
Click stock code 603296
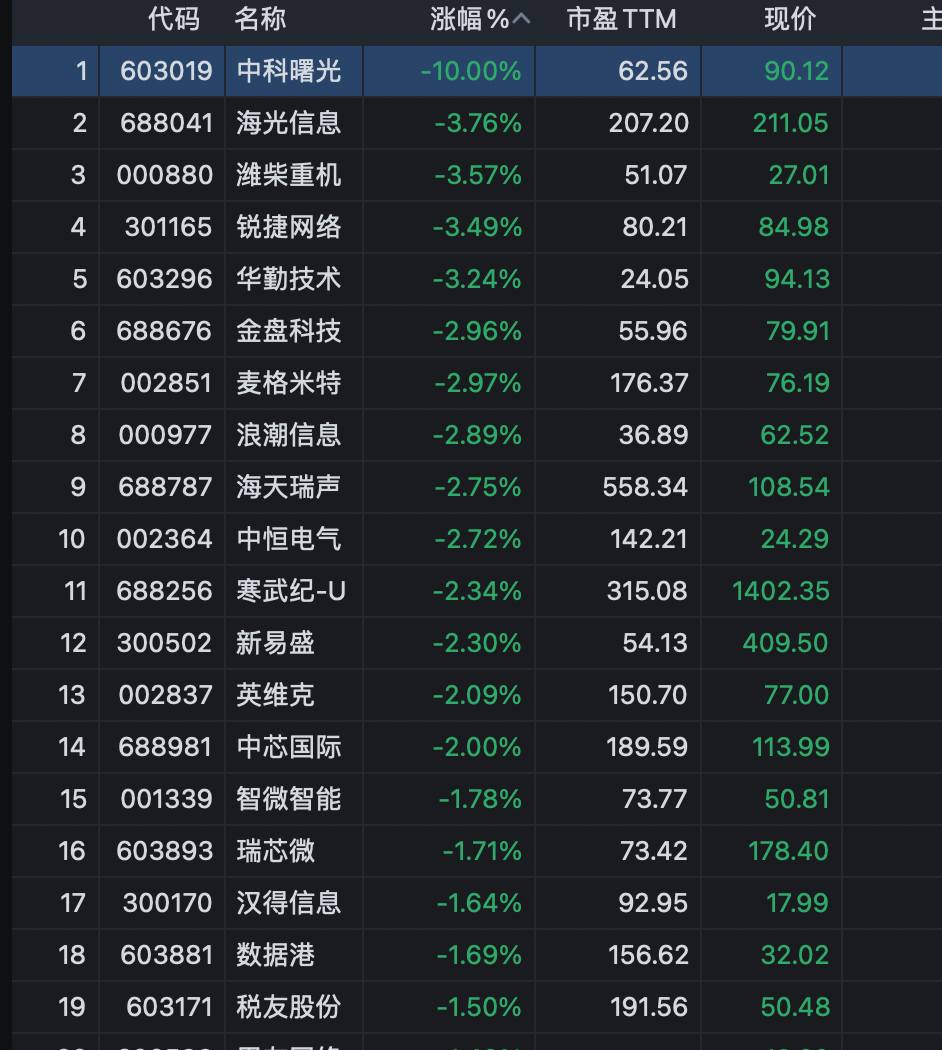click(165, 279)
